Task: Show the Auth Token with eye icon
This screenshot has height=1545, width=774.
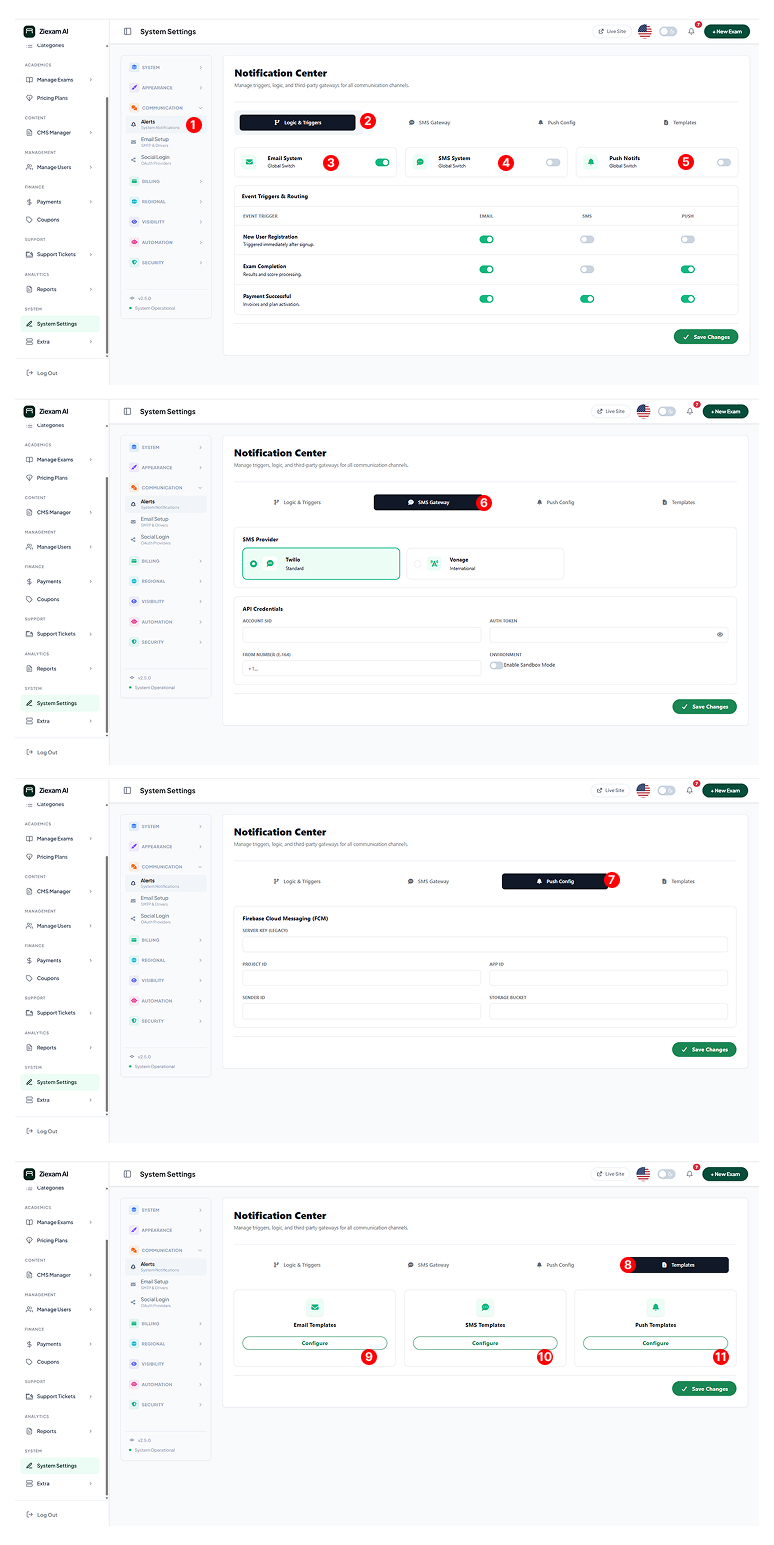Action: pos(719,635)
